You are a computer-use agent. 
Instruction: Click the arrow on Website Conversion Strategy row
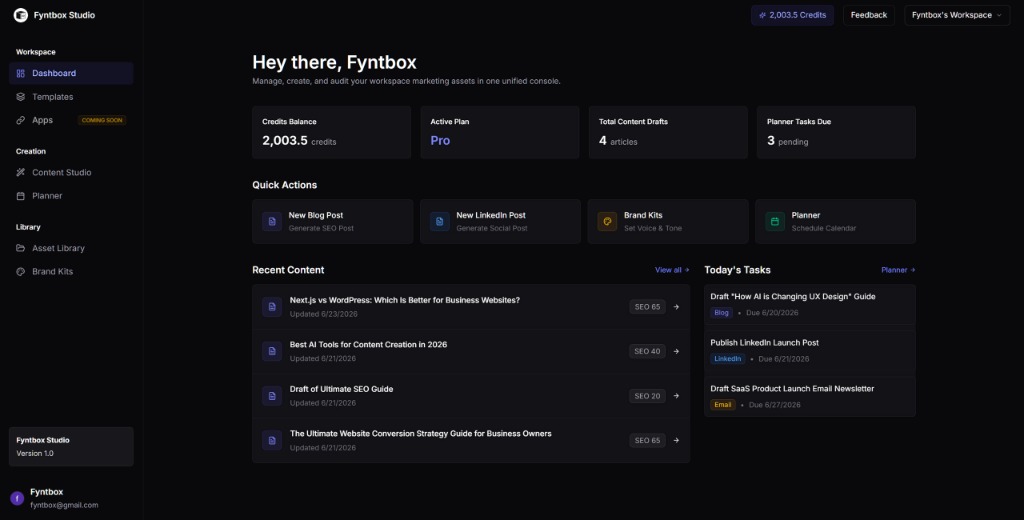pyautogui.click(x=676, y=440)
